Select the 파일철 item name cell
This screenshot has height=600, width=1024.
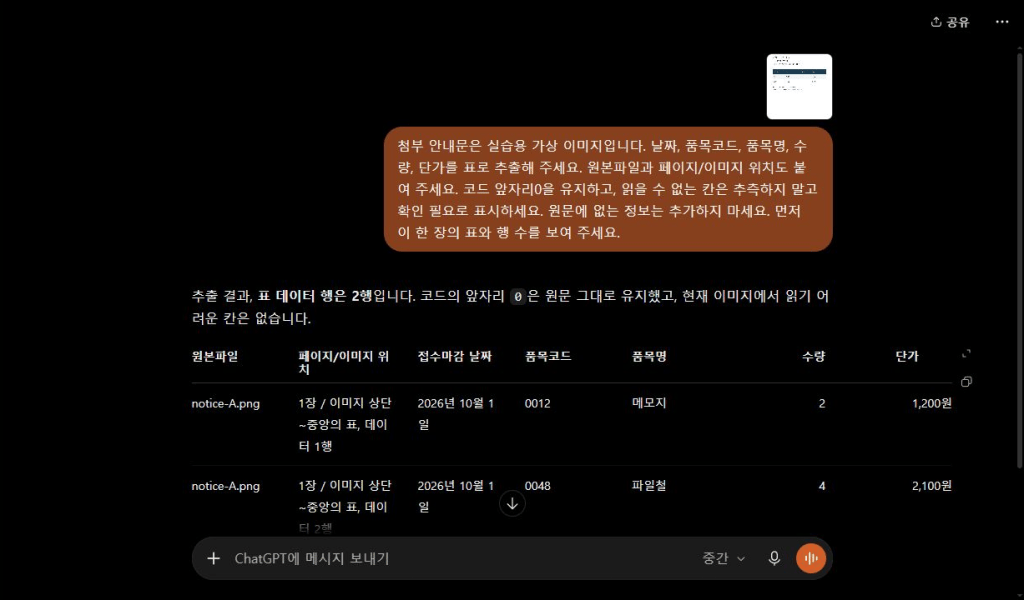pyautogui.click(x=649, y=486)
